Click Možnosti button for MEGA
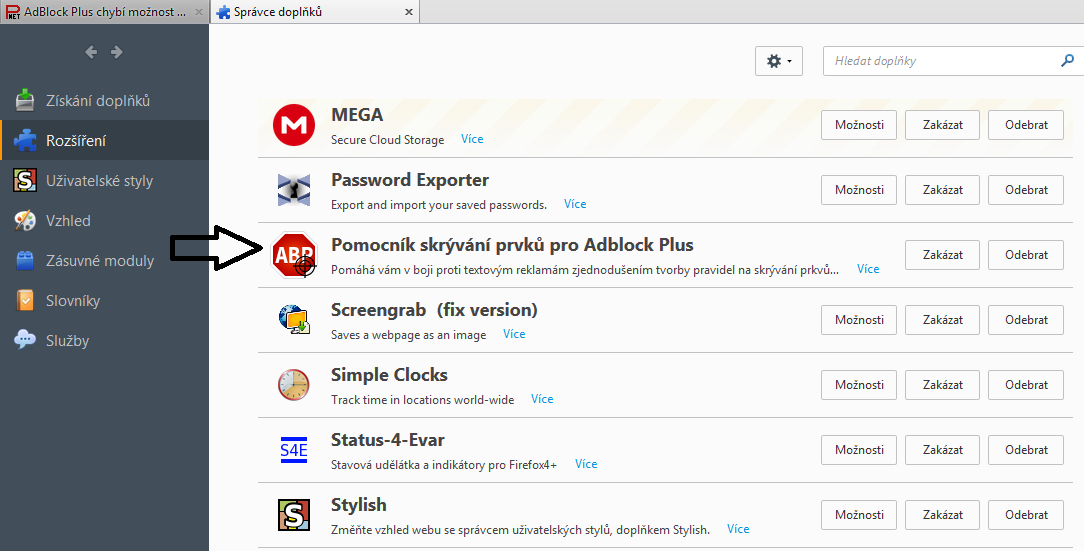Viewport: 1084px width, 551px height. 859,125
